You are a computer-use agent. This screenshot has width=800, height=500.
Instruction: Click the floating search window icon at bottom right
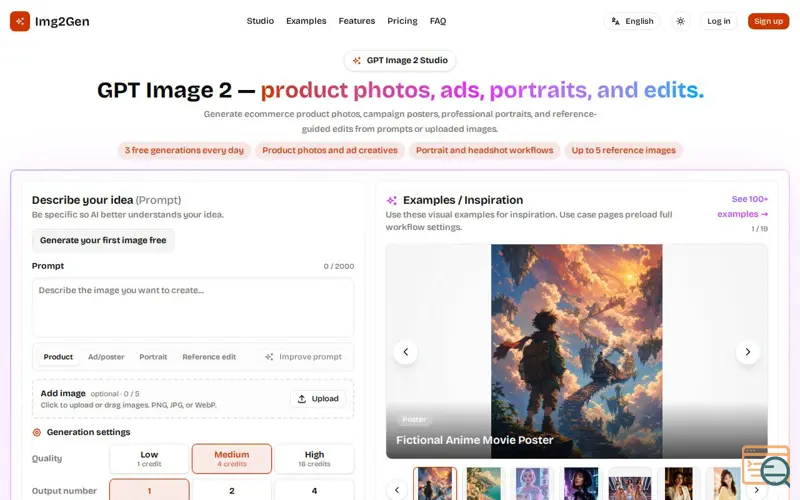(766, 466)
